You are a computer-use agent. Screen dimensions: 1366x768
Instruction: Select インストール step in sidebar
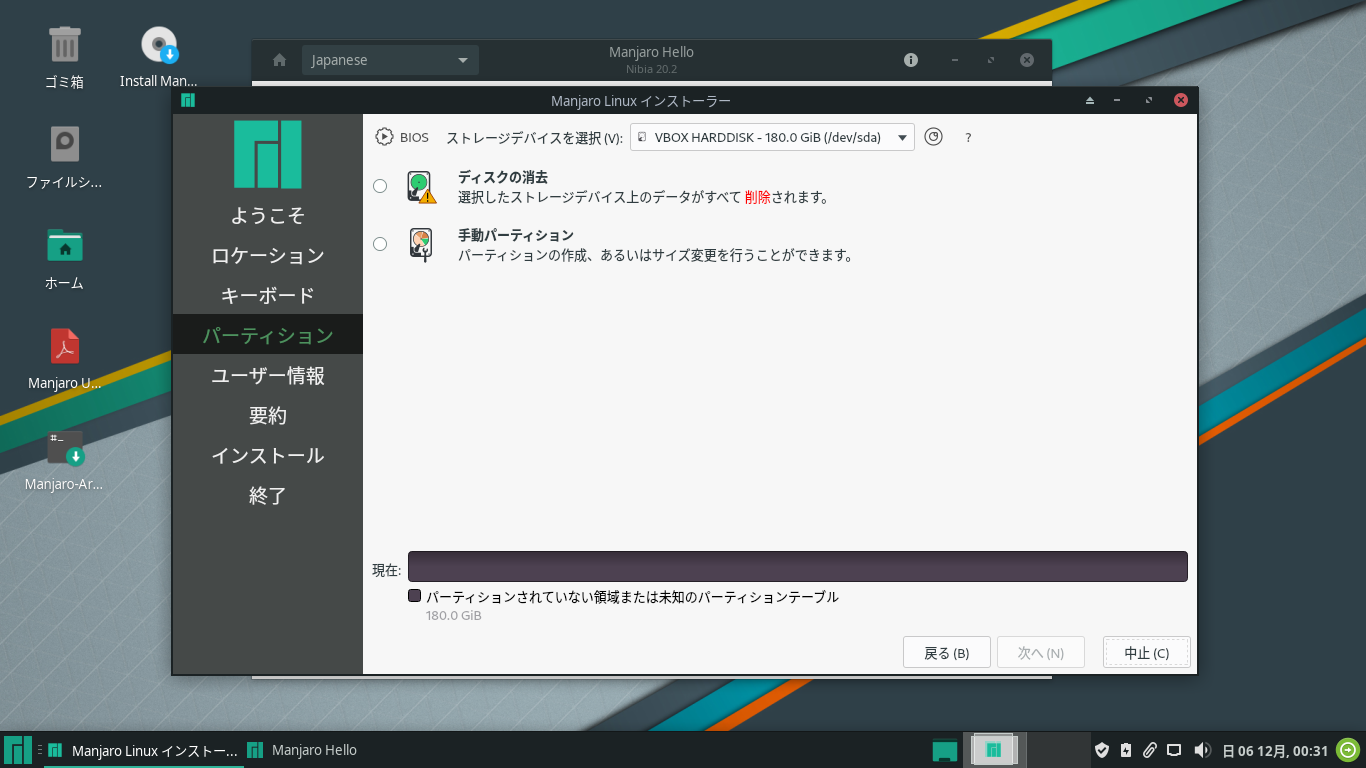(x=268, y=455)
